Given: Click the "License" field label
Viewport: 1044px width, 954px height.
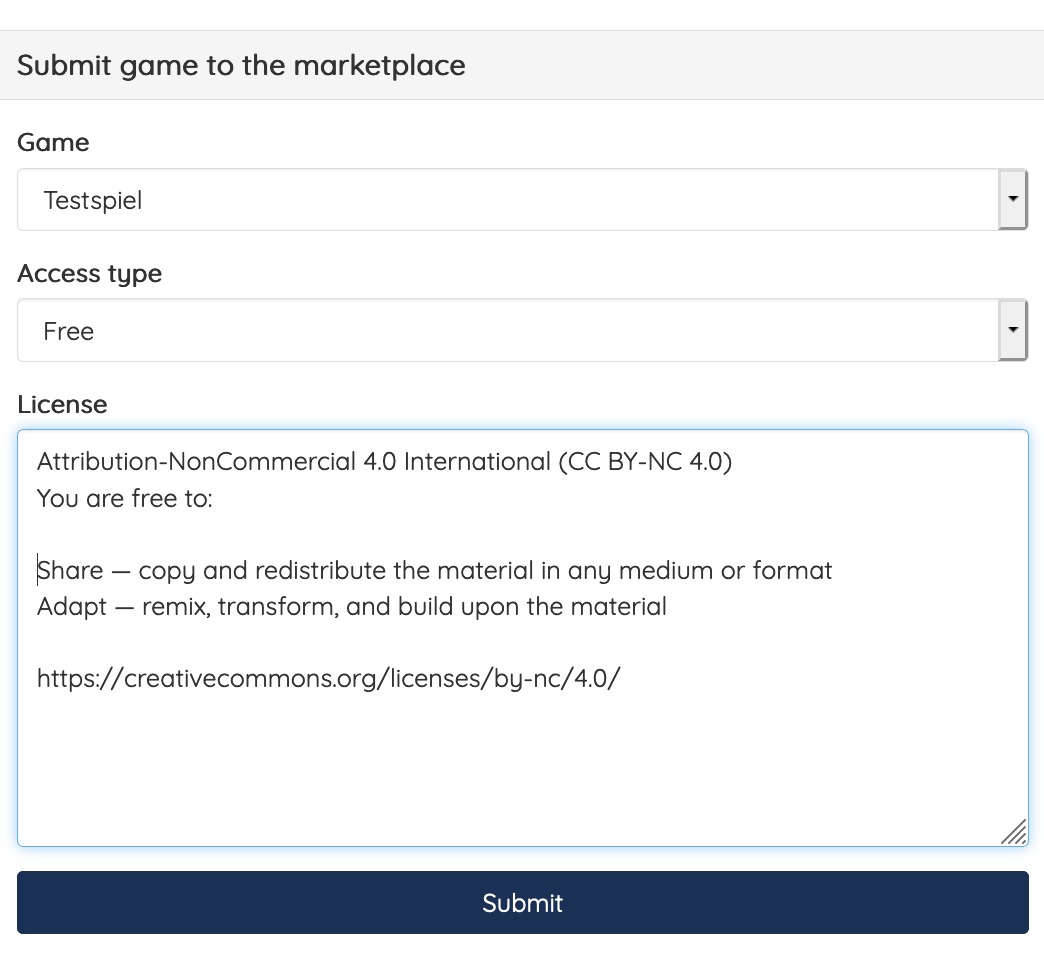Looking at the screenshot, I should click(x=62, y=404).
